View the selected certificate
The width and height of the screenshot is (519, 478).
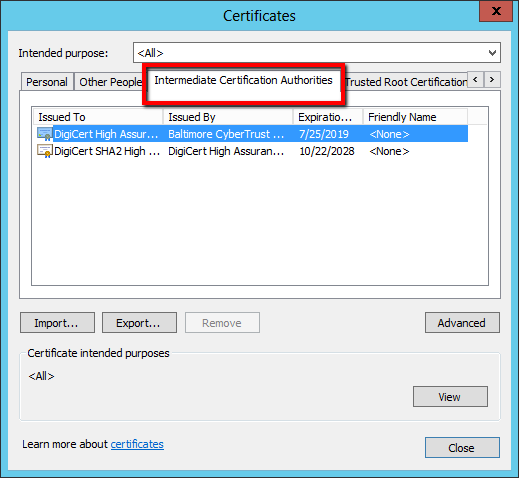450,397
